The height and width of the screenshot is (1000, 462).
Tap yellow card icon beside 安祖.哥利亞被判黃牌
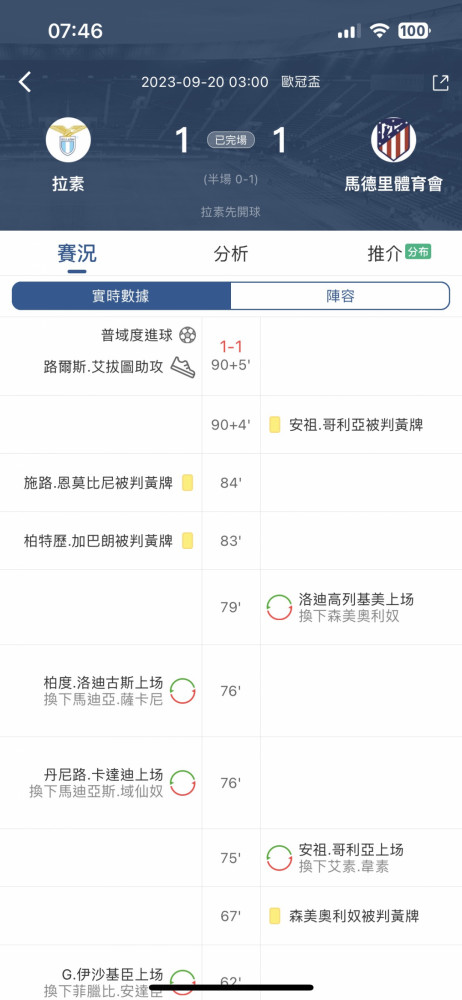click(x=275, y=425)
